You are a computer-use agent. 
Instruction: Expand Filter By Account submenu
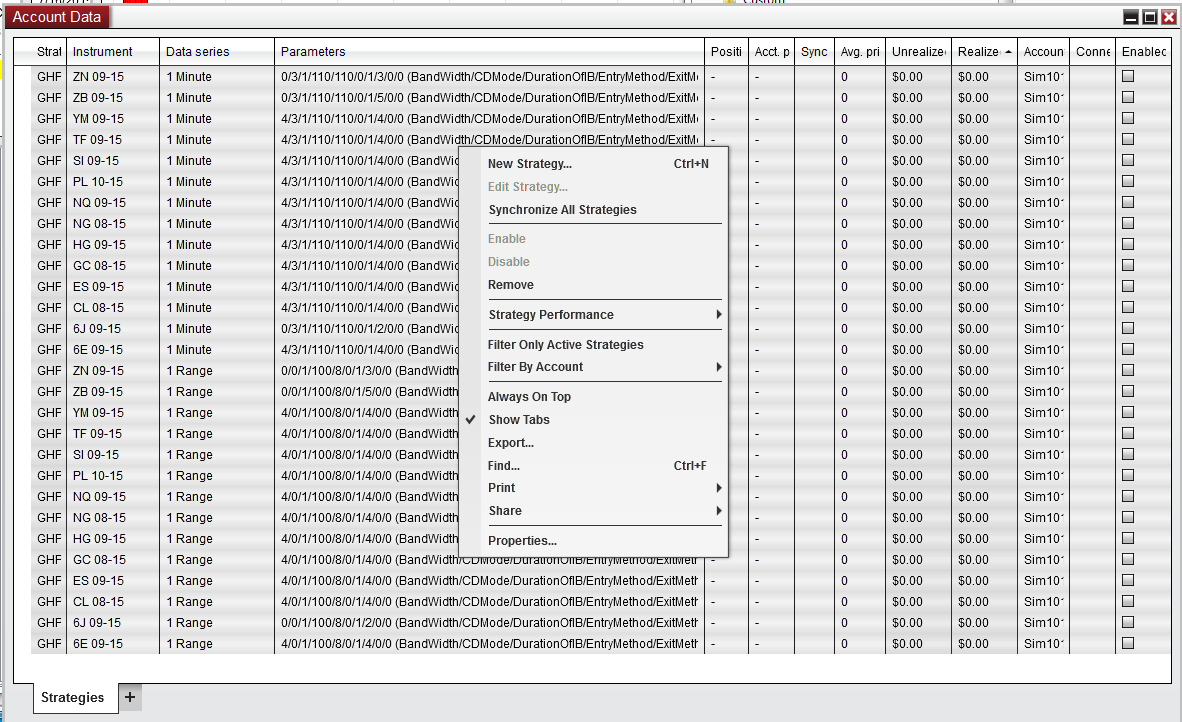(593, 367)
